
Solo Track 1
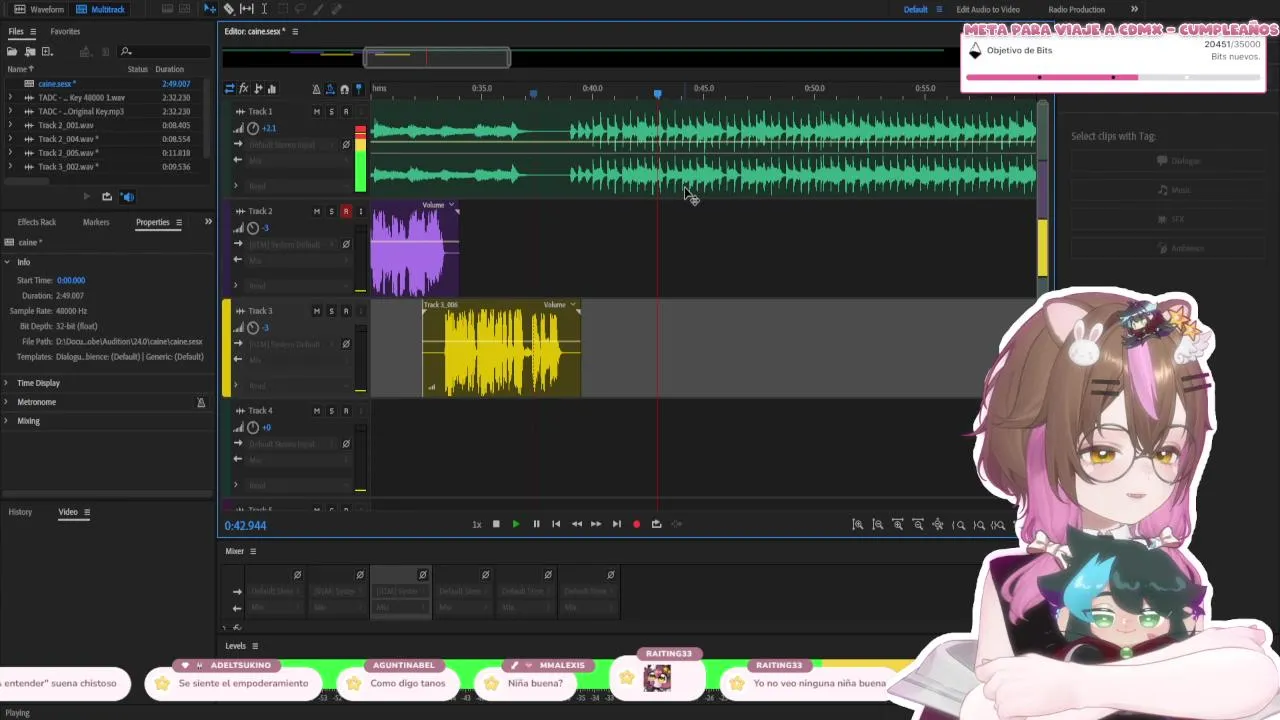click(331, 112)
